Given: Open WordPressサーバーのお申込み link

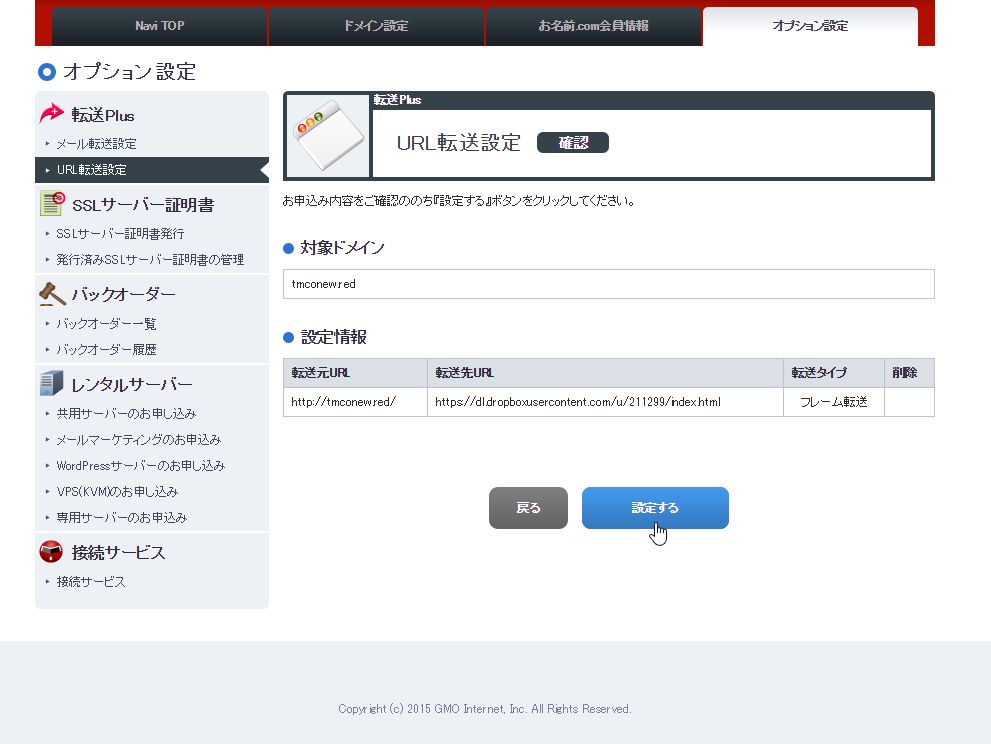Looking at the screenshot, I should [x=140, y=466].
